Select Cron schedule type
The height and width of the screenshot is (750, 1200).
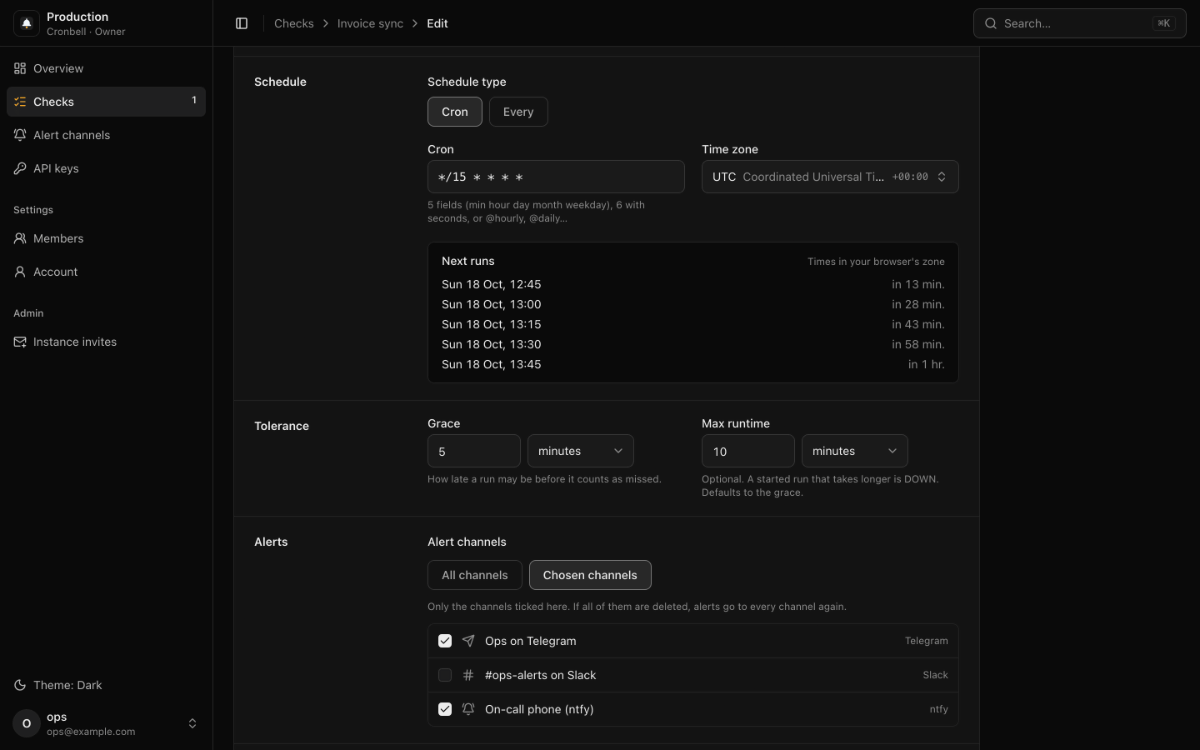(x=455, y=112)
